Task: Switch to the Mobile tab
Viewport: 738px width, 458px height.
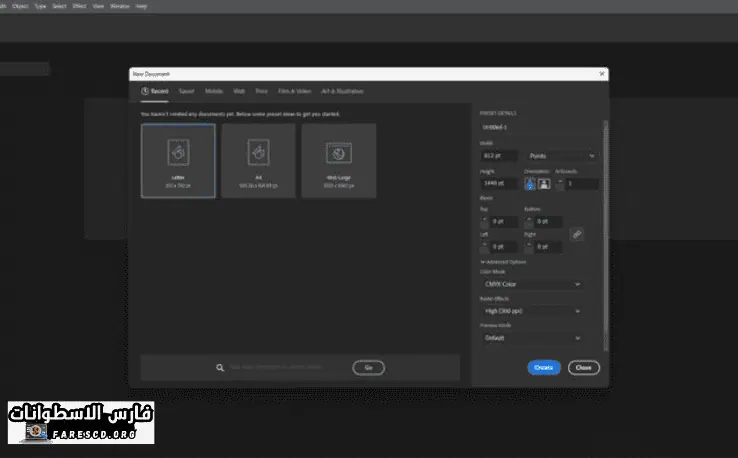Action: 214,91
